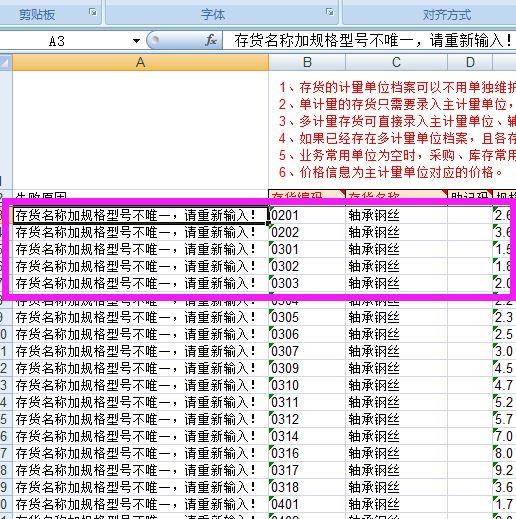
Task: Select cell with code 0307
Action: [x=307, y=351]
